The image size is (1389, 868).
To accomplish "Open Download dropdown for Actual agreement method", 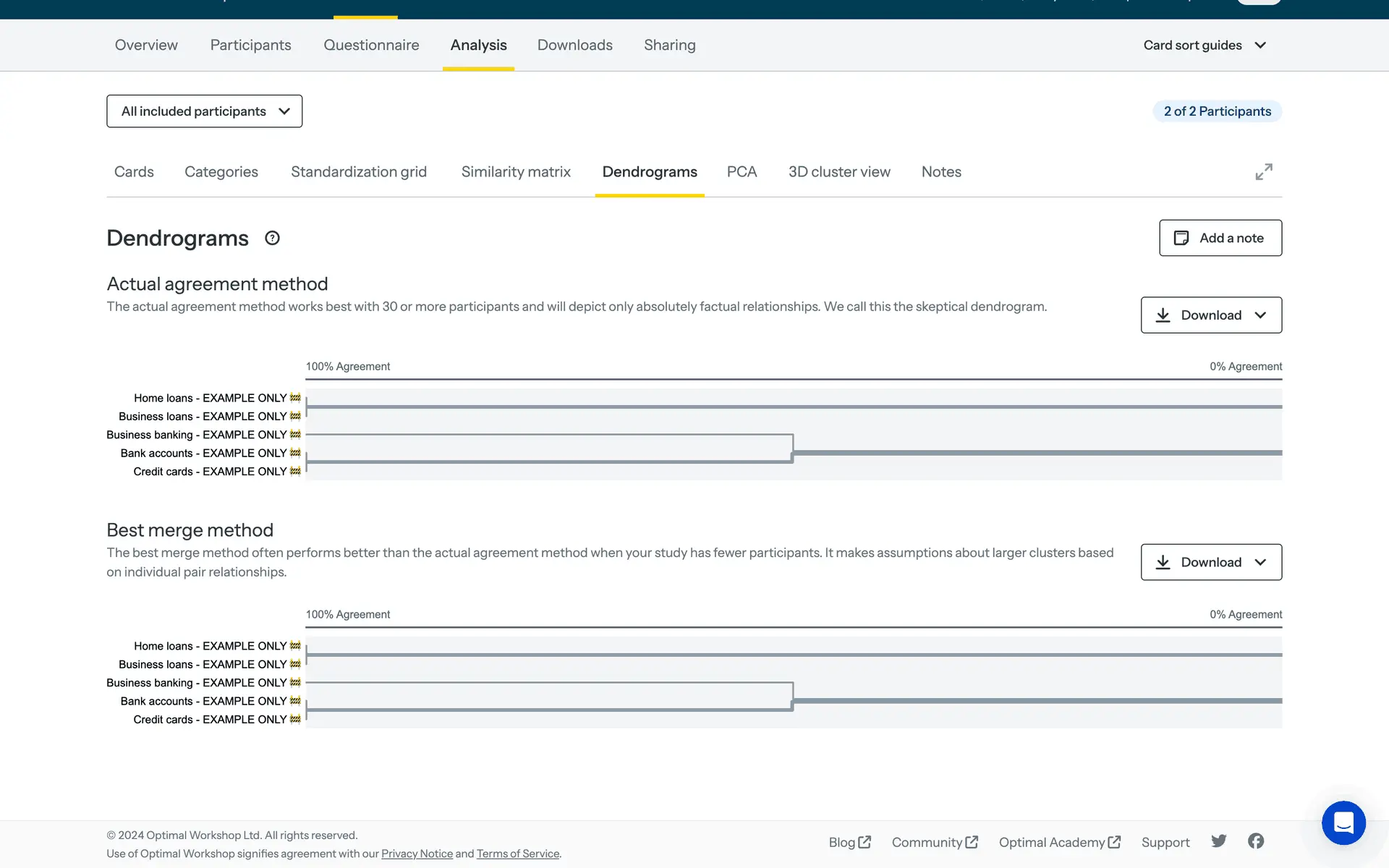I will (1211, 315).
